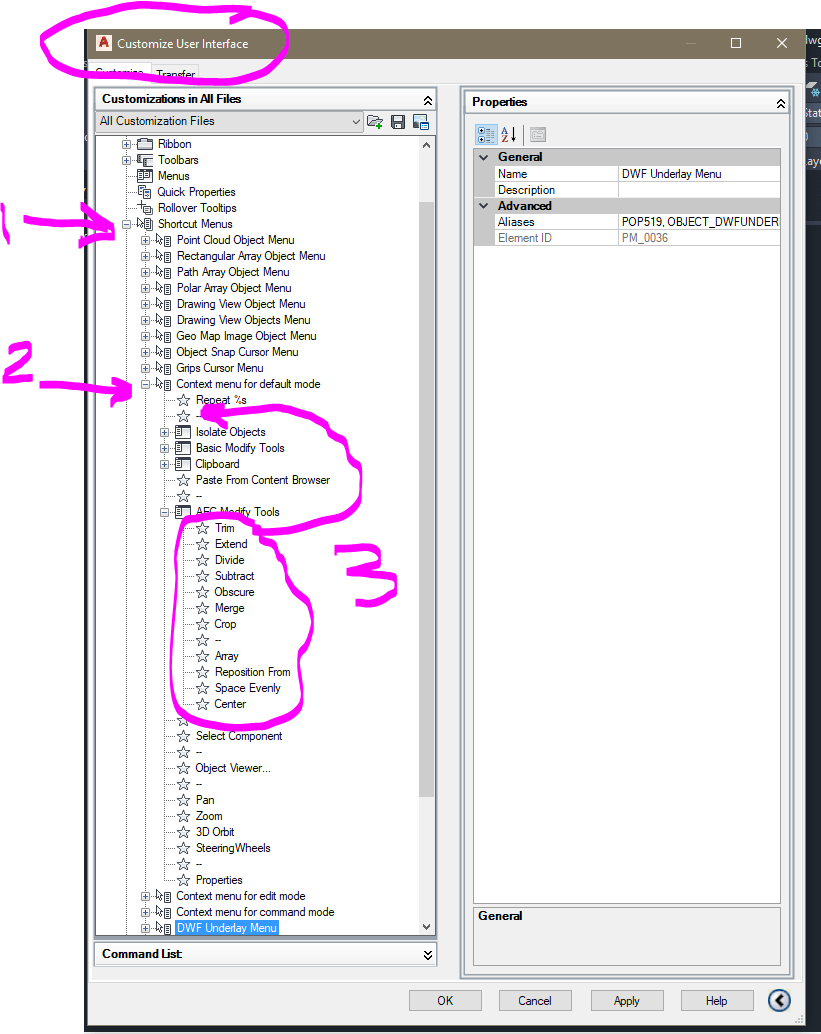Expand Context menu for edit mode

(145, 896)
